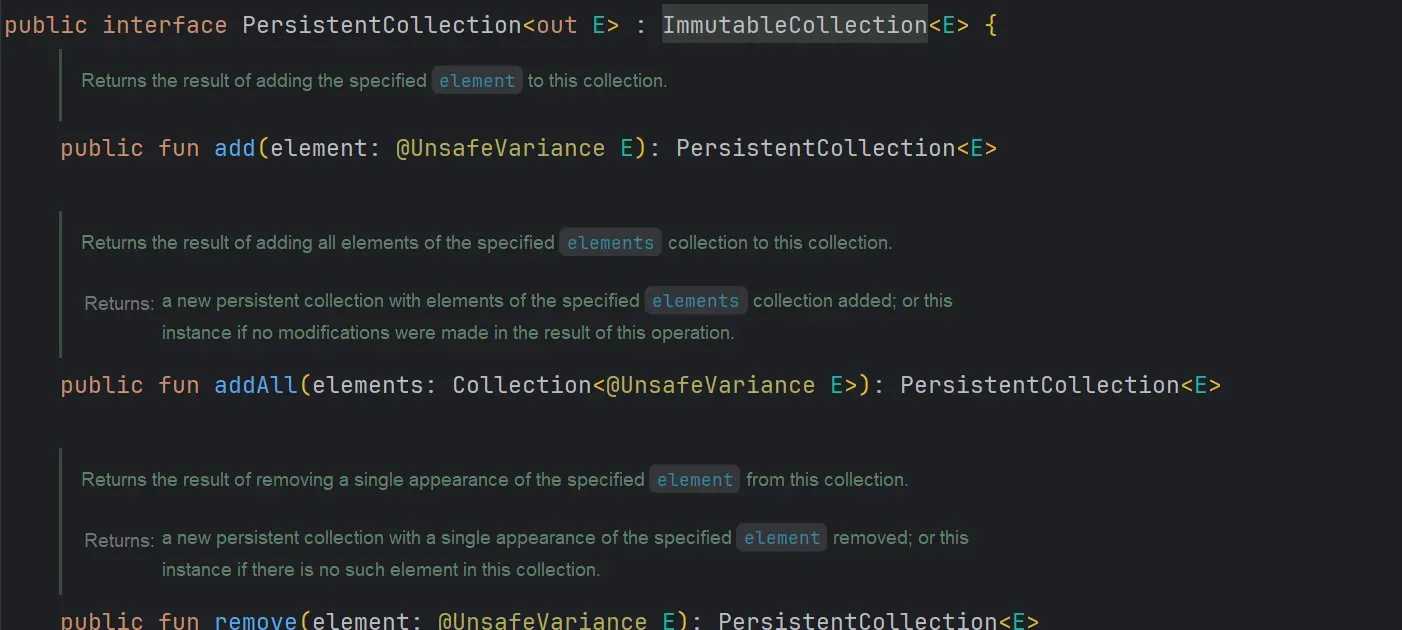The image size is (1402, 630).
Task: Click @UnsafeVariance annotation in add signature
Action: (x=500, y=149)
